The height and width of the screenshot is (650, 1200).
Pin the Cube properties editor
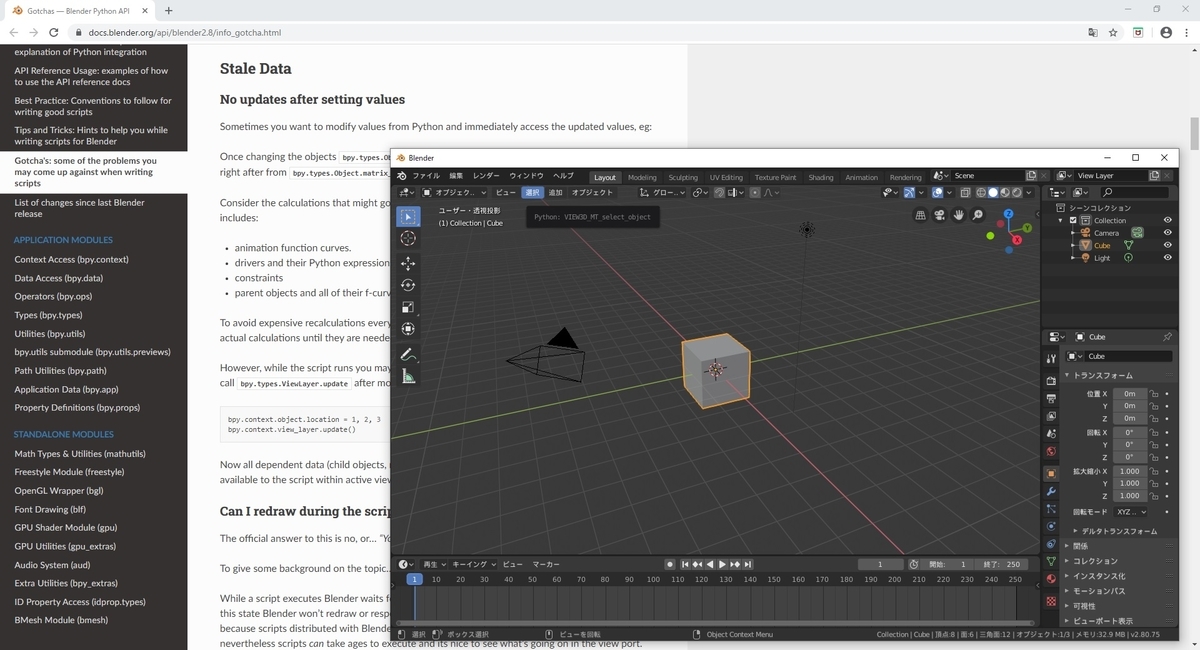(1167, 337)
